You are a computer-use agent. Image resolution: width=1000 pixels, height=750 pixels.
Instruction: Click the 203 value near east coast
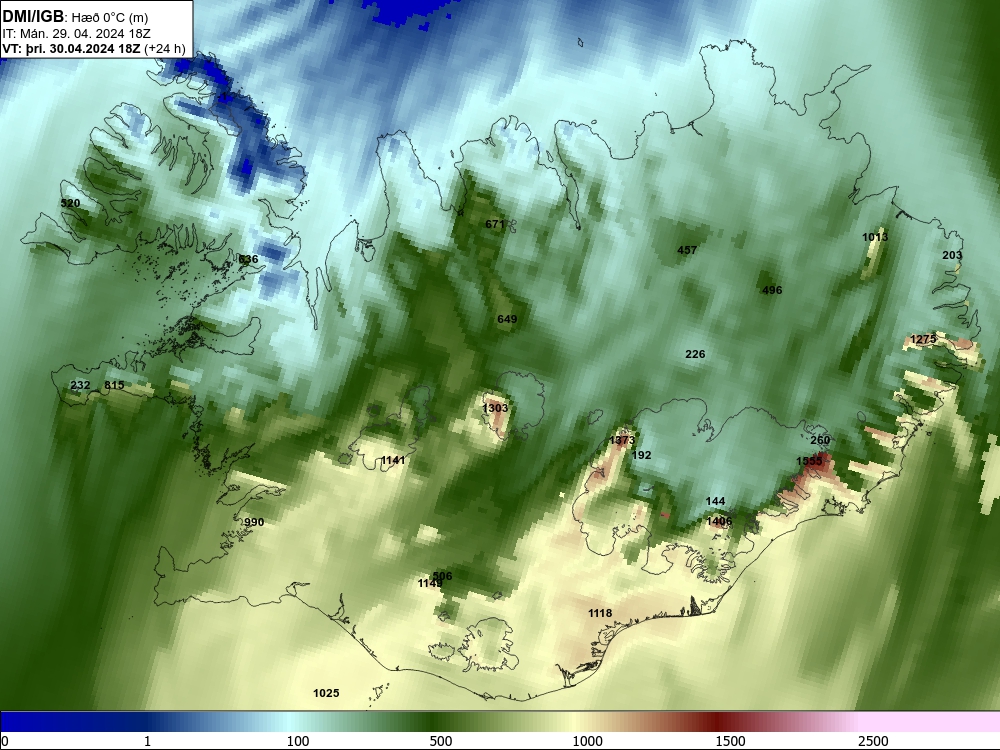[x=952, y=255]
